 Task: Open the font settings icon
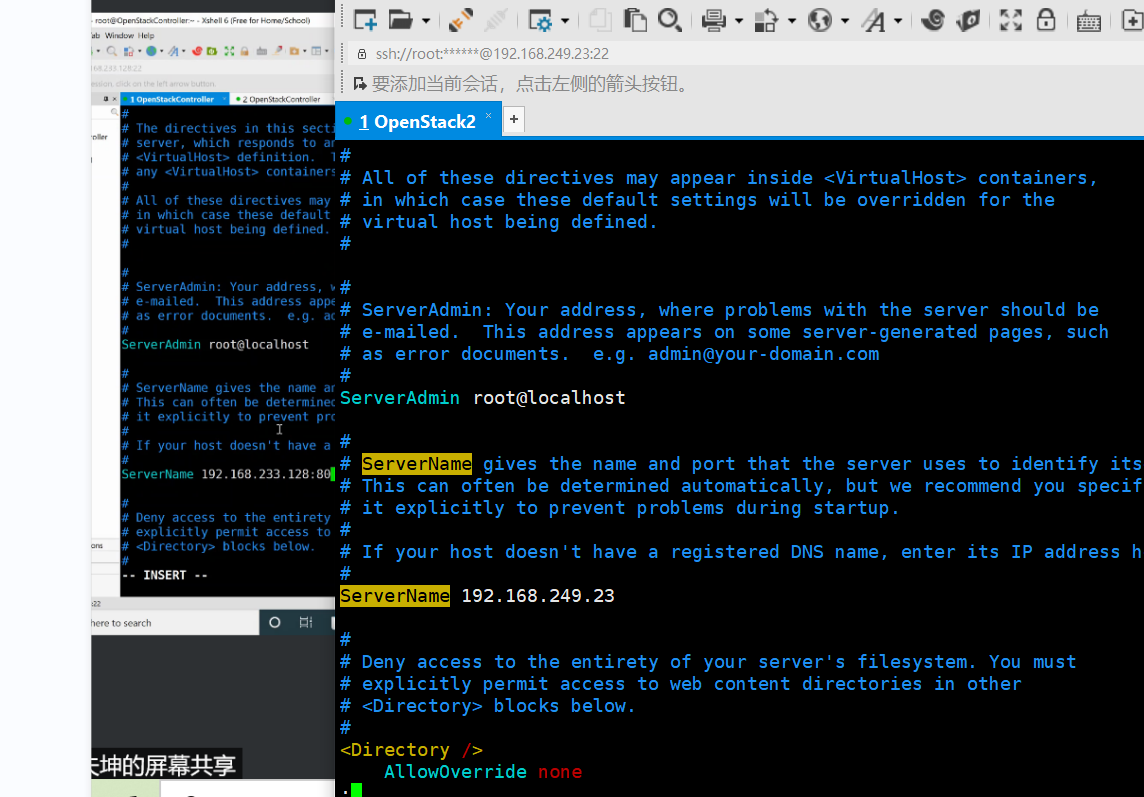(x=873, y=20)
